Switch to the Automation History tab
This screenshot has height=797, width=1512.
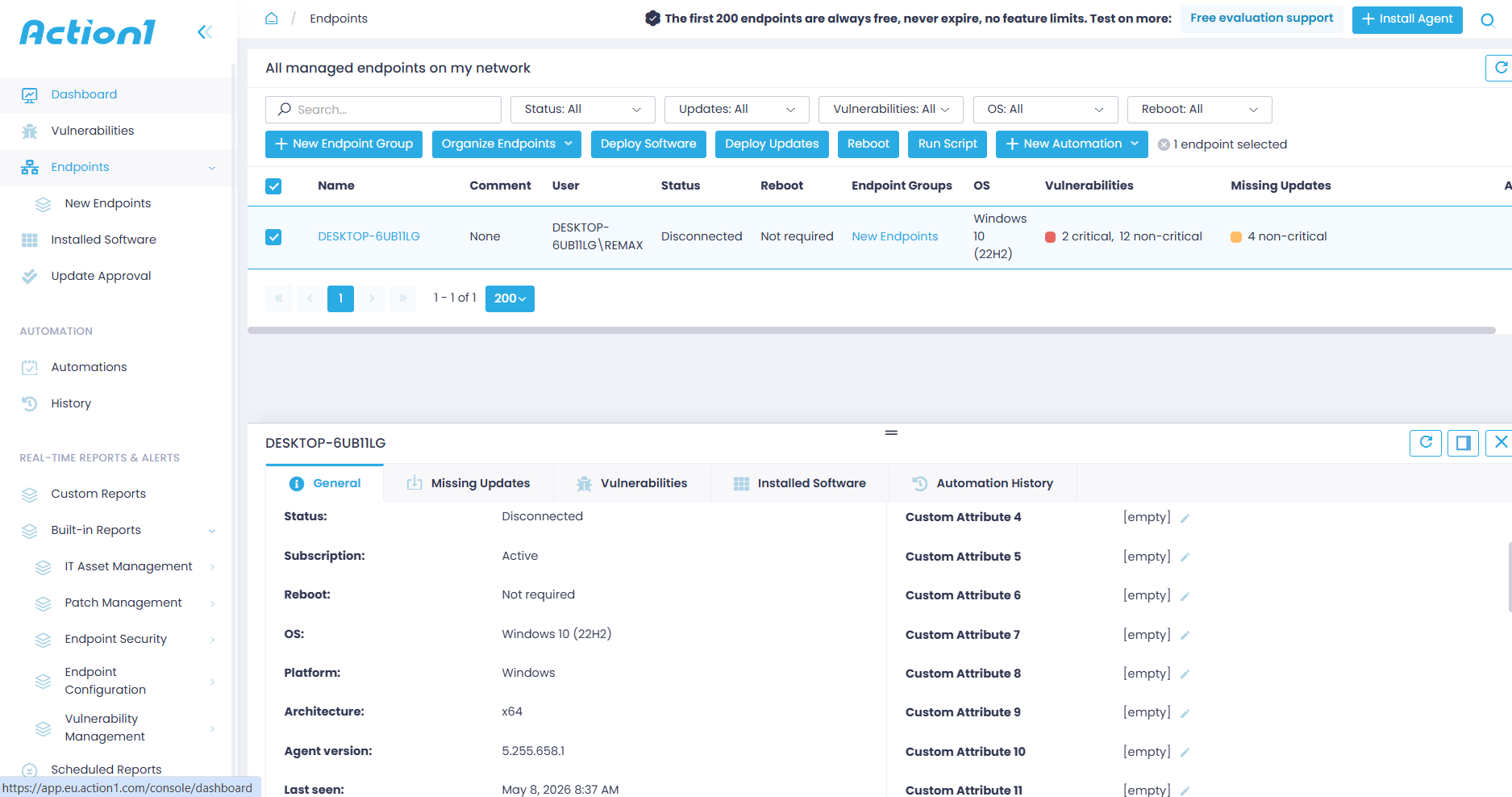click(983, 483)
